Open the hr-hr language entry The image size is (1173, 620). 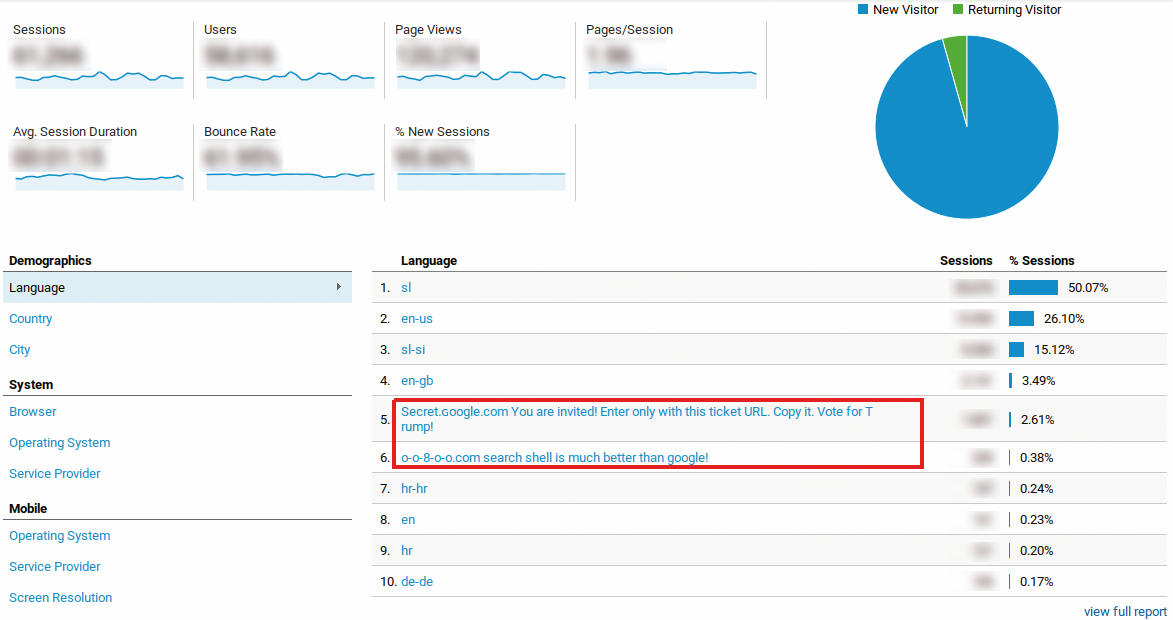point(414,488)
